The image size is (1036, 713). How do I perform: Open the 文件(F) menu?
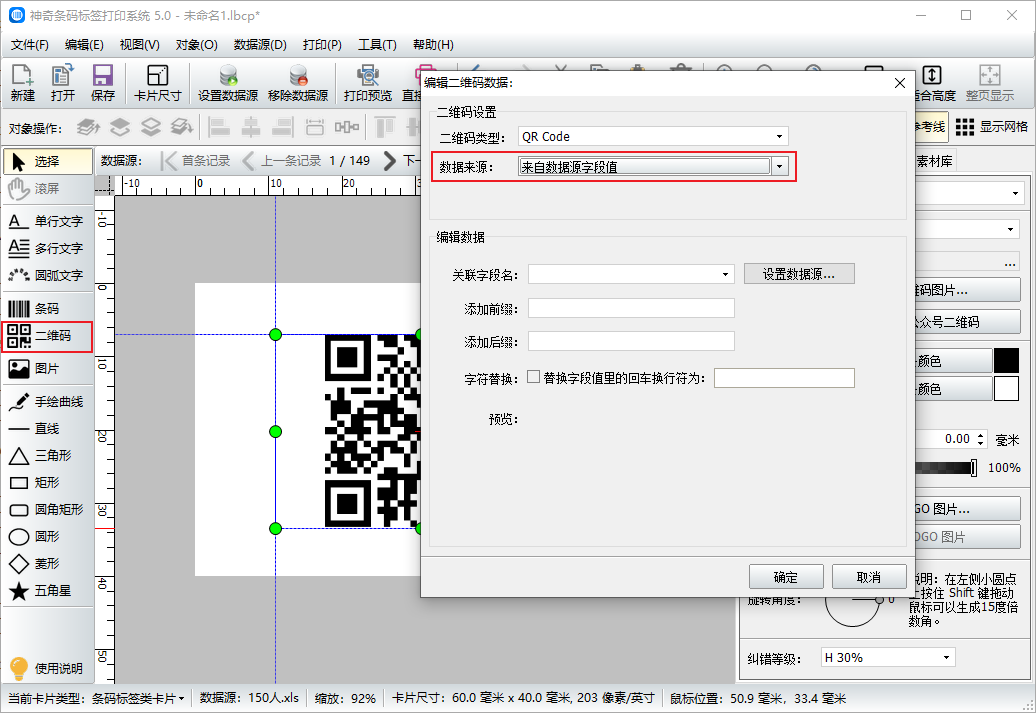coord(30,45)
